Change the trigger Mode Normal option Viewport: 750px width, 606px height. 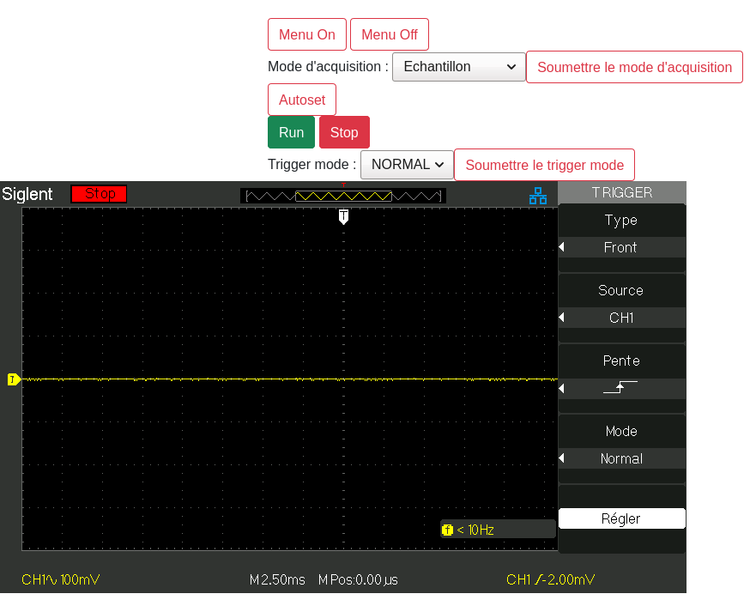pyautogui.click(x=620, y=458)
